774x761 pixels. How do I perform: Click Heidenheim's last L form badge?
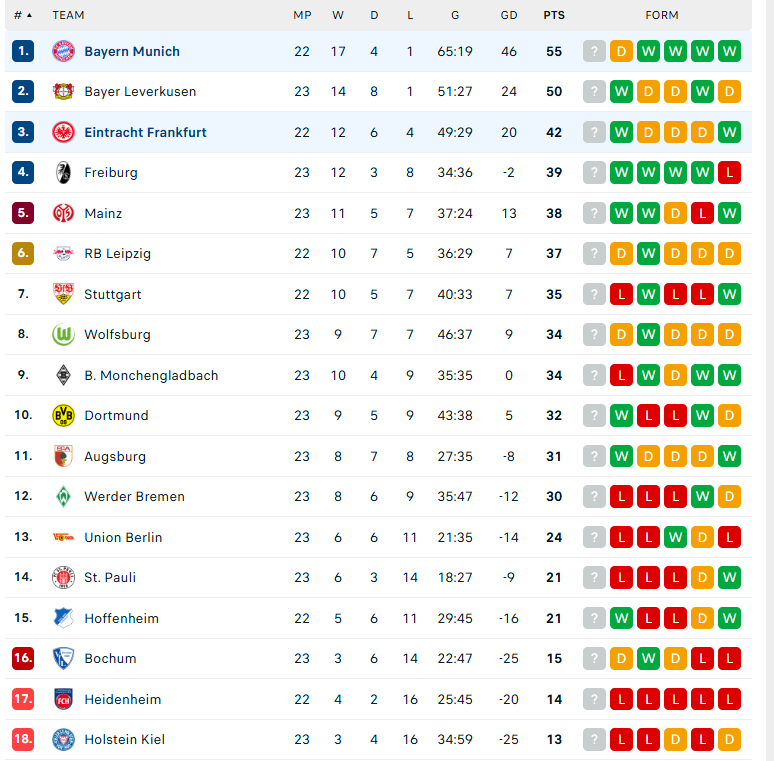(x=729, y=699)
